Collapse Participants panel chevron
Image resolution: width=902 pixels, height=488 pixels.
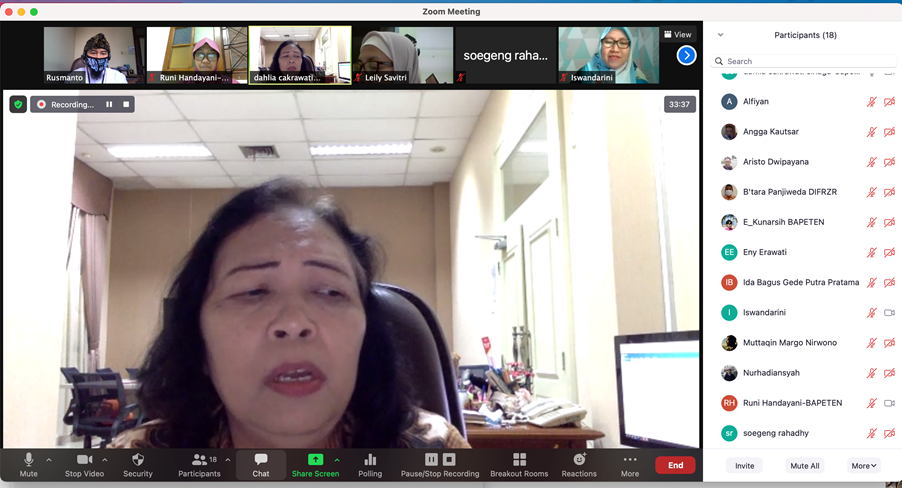tap(720, 35)
